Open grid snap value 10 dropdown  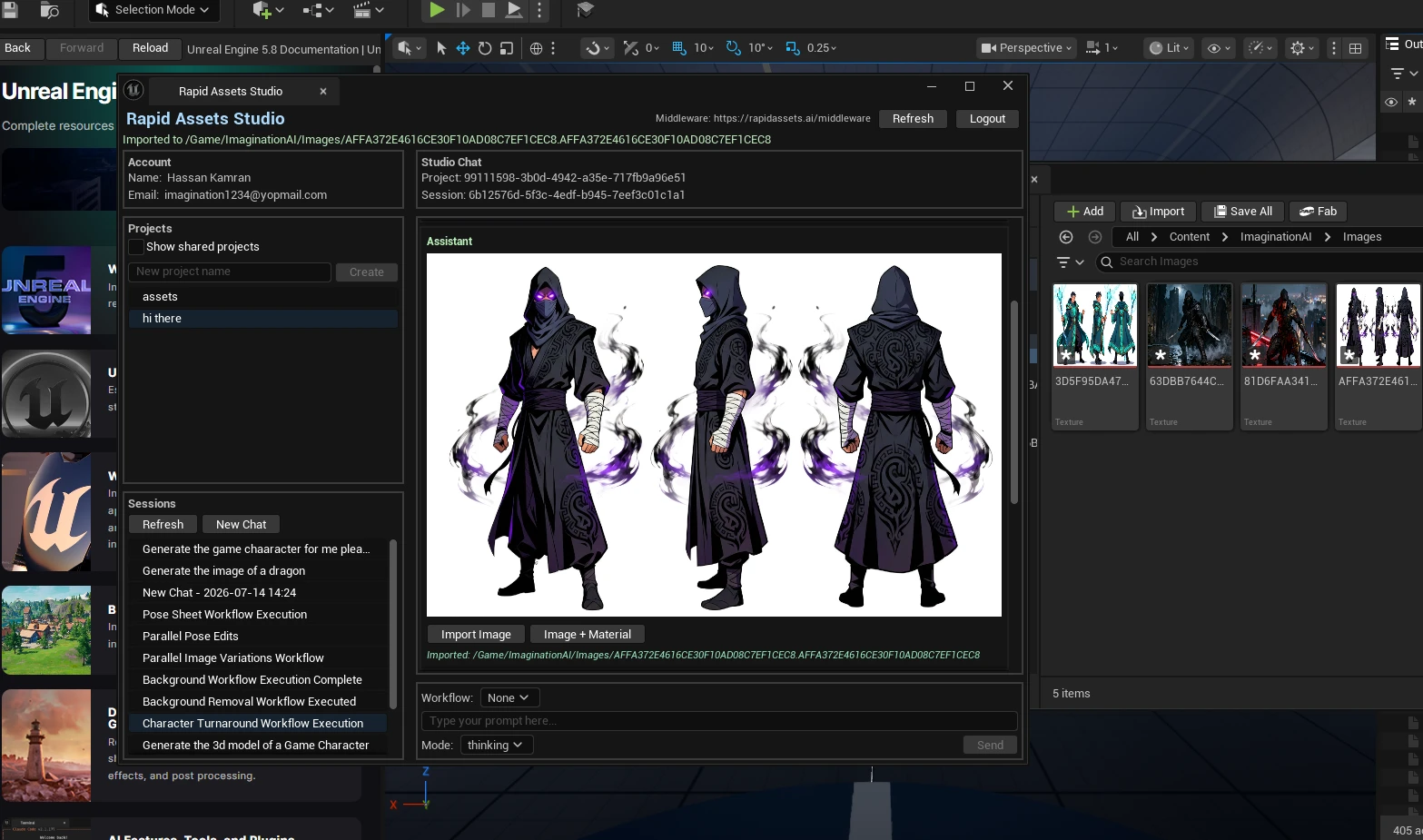click(x=704, y=48)
